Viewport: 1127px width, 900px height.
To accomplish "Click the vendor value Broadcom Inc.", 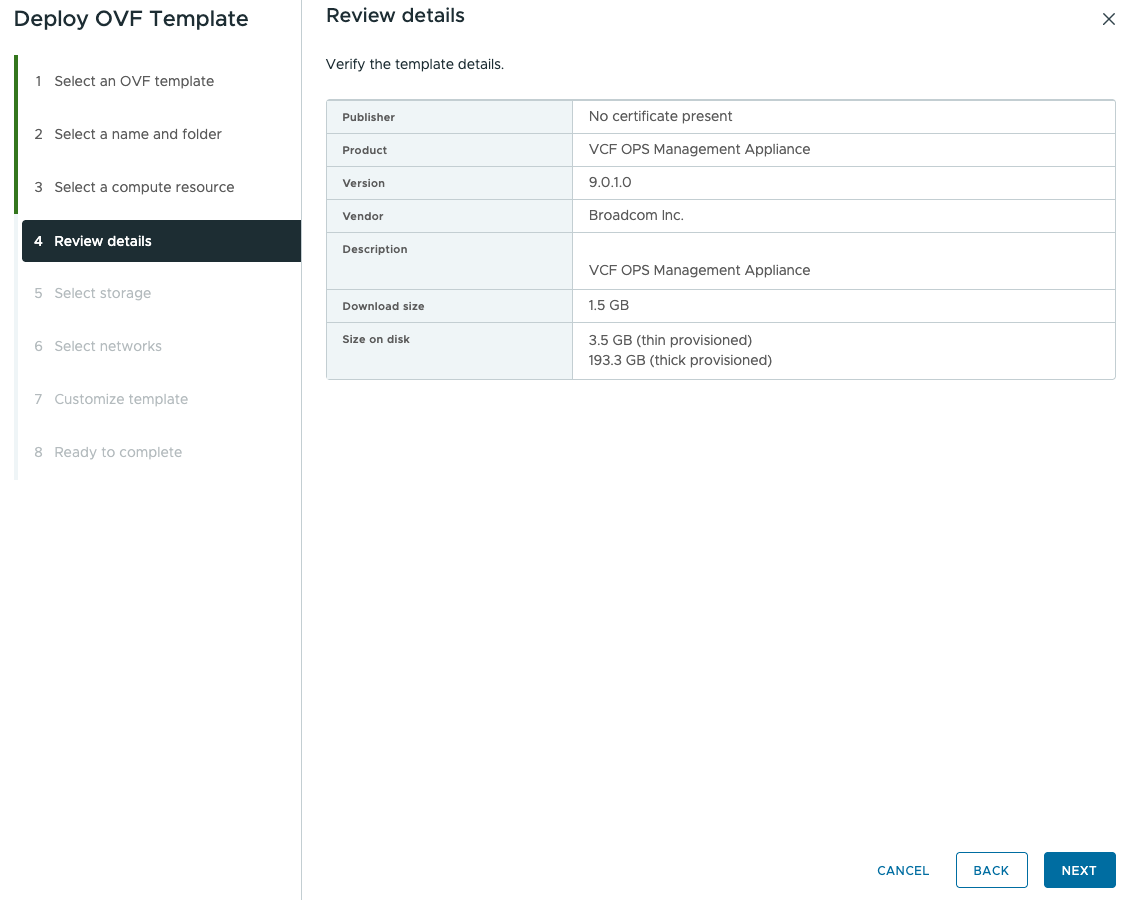I will [636, 215].
